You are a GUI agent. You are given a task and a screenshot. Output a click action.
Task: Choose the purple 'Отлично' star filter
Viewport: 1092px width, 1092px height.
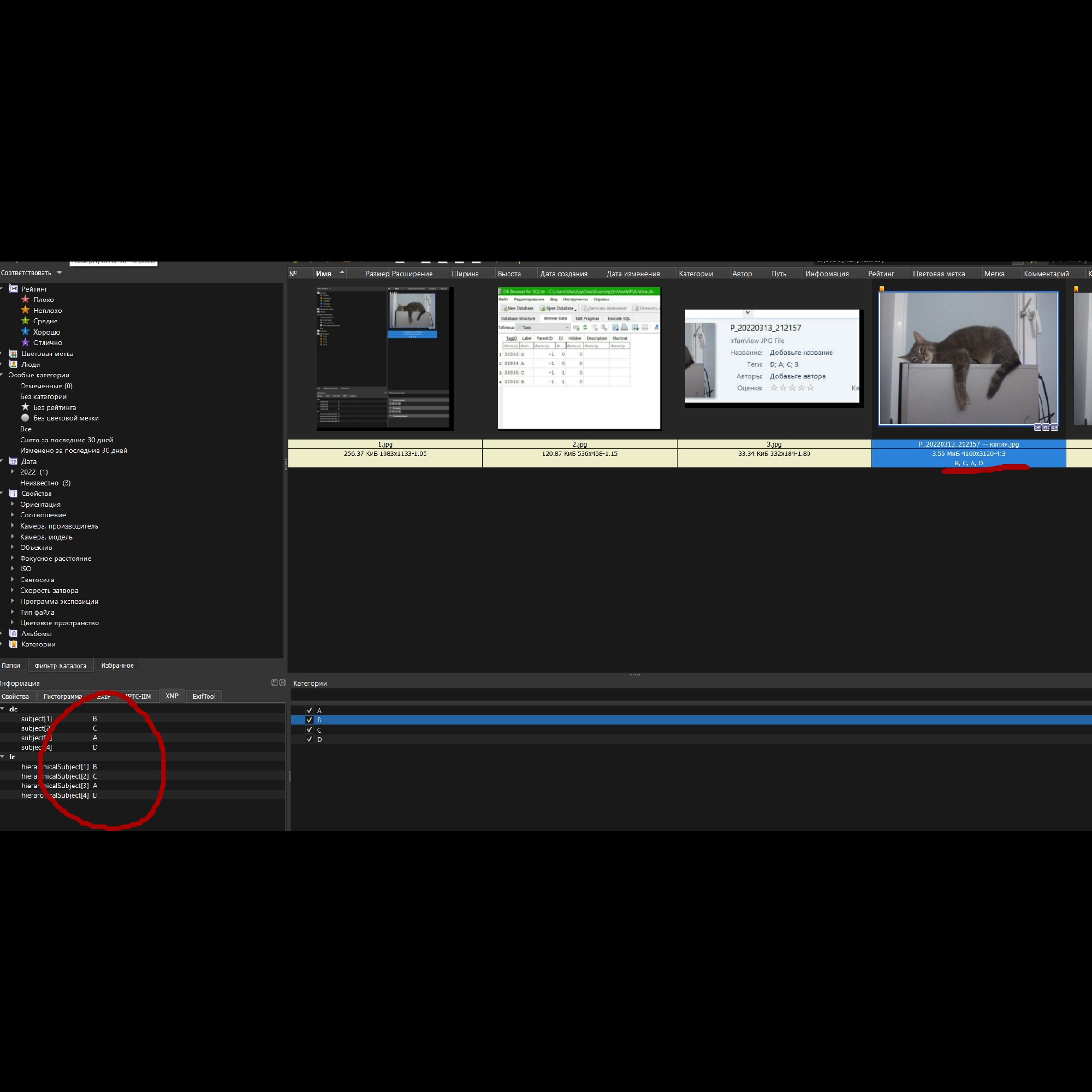[x=26, y=342]
